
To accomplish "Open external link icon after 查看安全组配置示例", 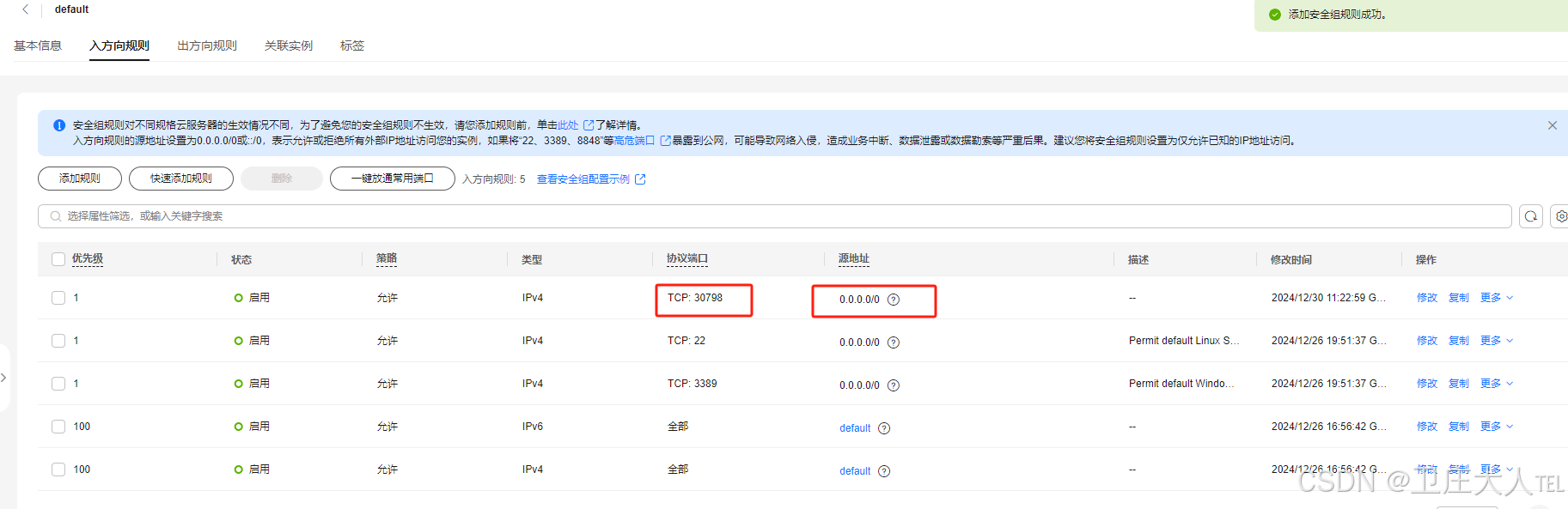I will coord(640,179).
